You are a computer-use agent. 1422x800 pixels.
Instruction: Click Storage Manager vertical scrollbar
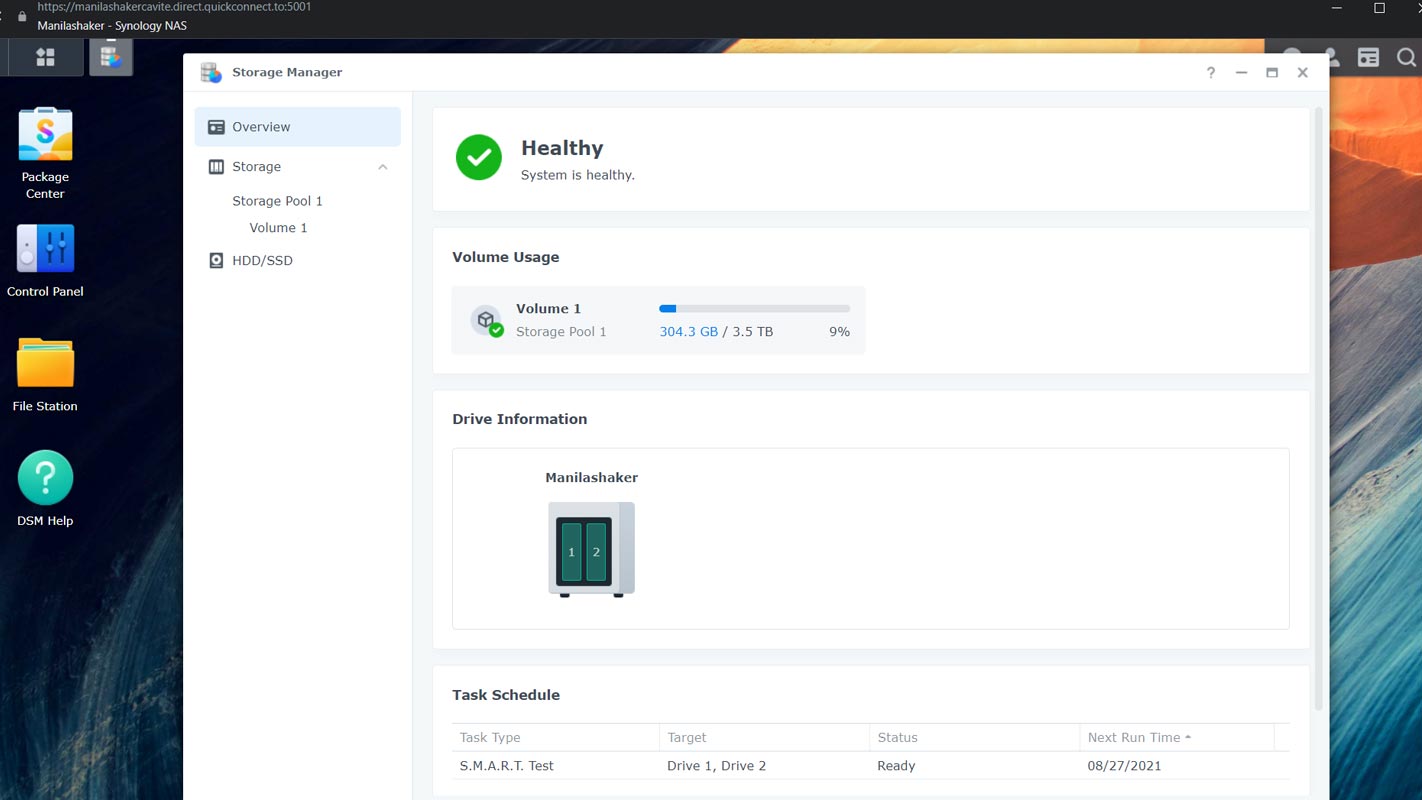point(1318,410)
